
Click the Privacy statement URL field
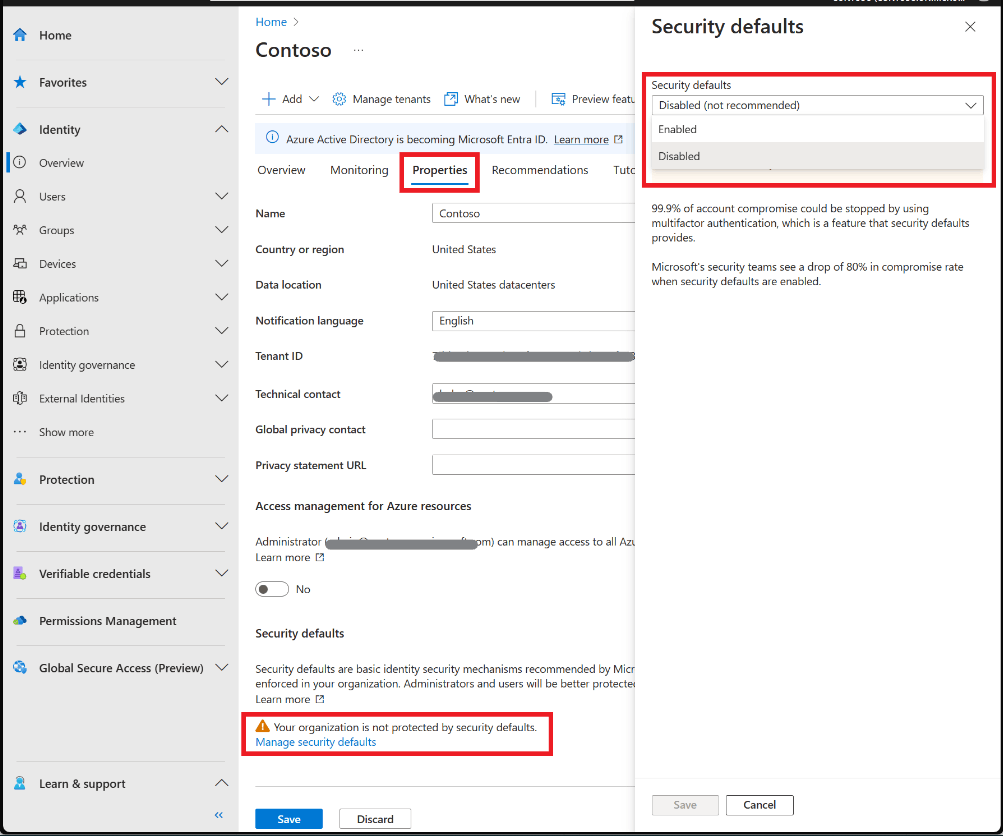click(x=533, y=464)
